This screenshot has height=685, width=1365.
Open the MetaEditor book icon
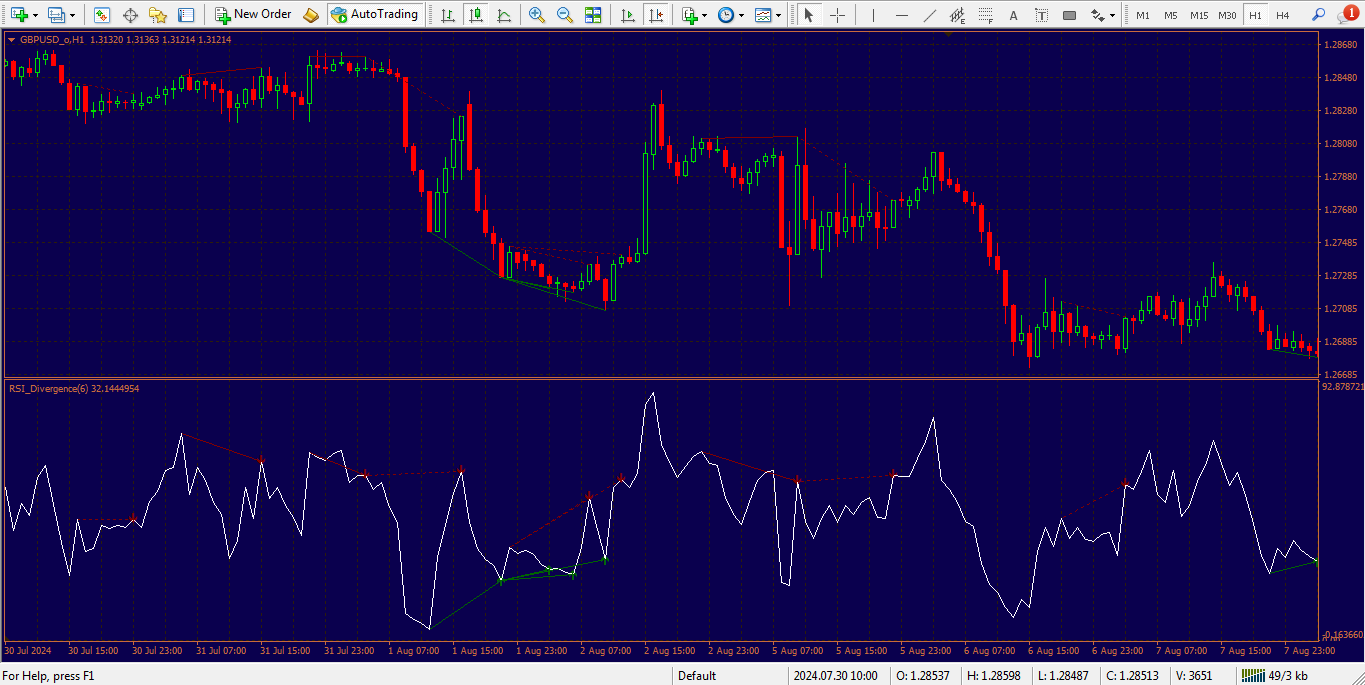coord(311,14)
